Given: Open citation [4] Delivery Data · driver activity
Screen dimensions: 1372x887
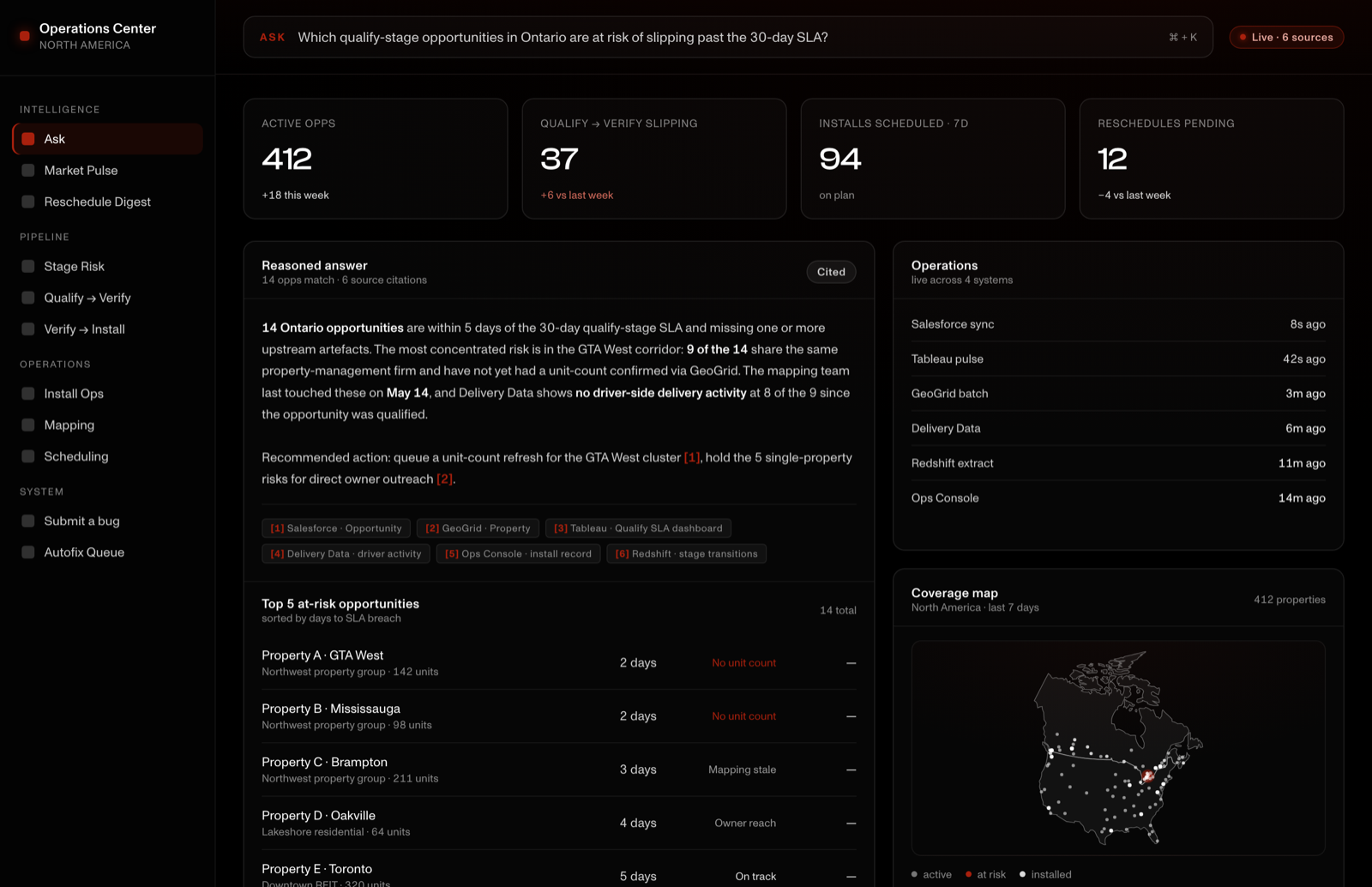Looking at the screenshot, I should 346,554.
